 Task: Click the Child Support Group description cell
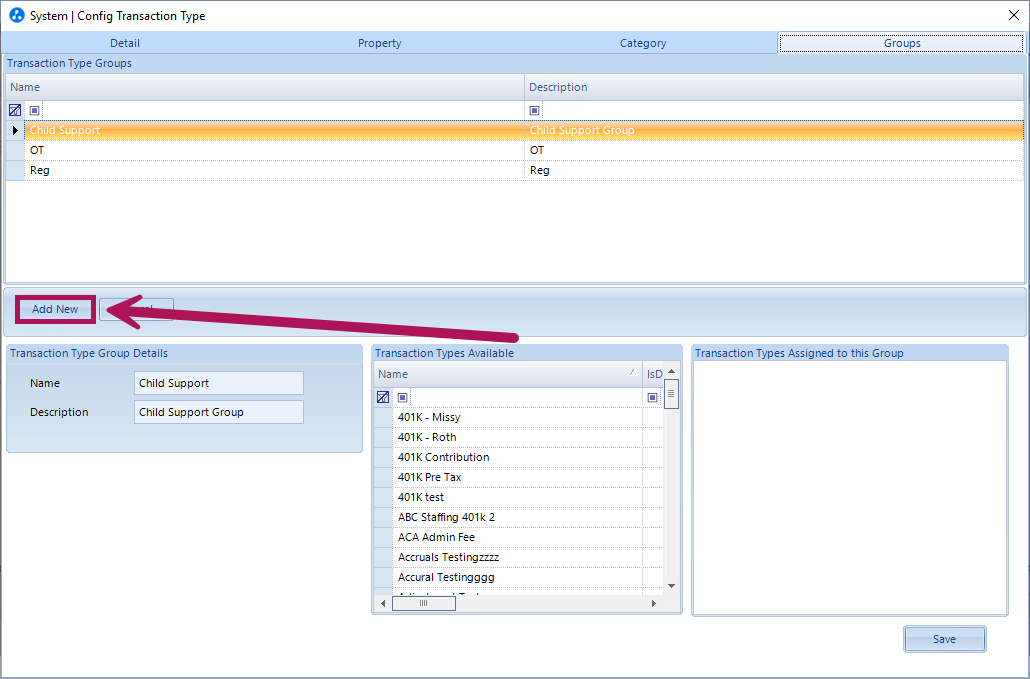(x=774, y=130)
